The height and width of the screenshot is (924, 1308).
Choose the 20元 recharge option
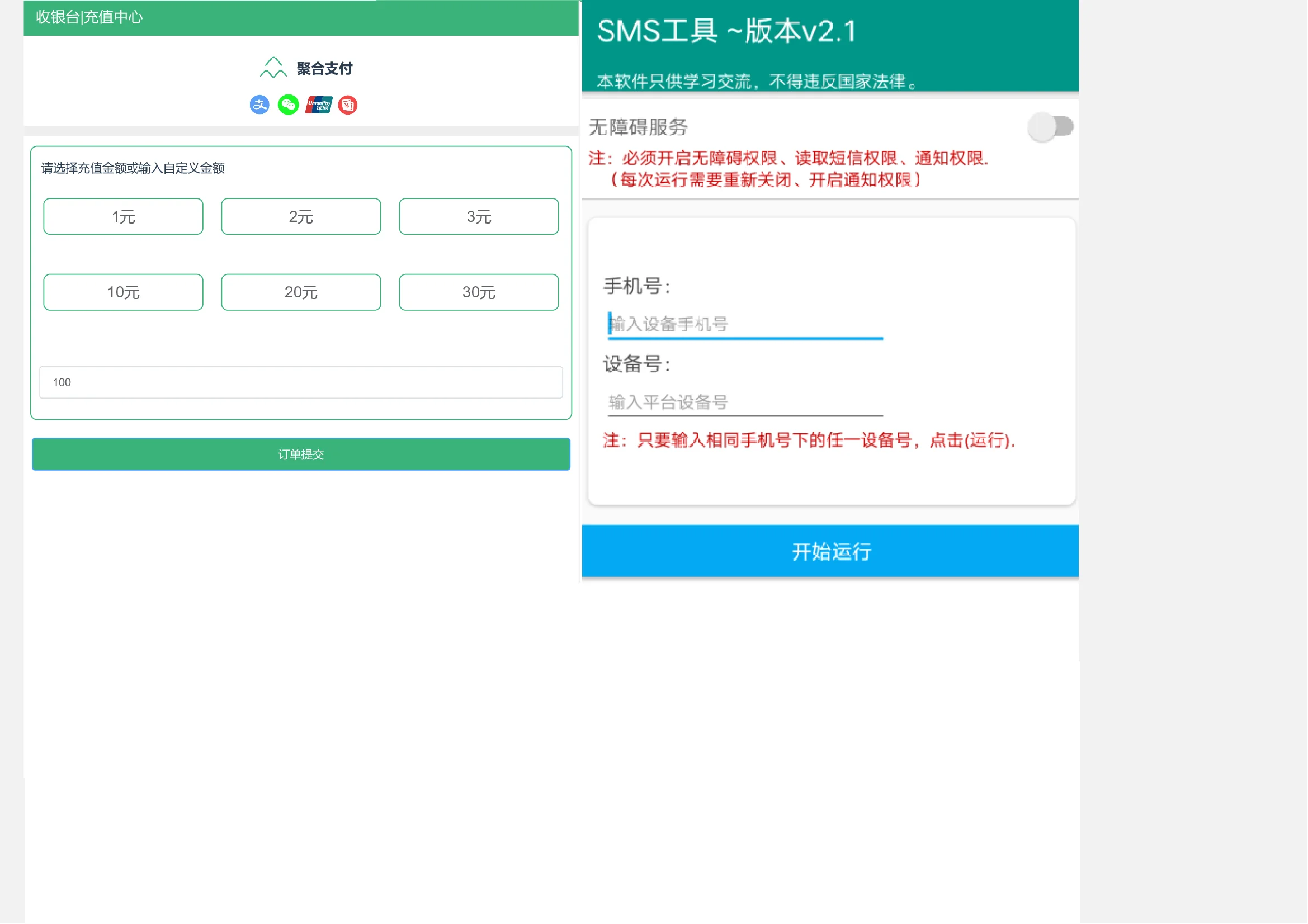[x=301, y=292]
